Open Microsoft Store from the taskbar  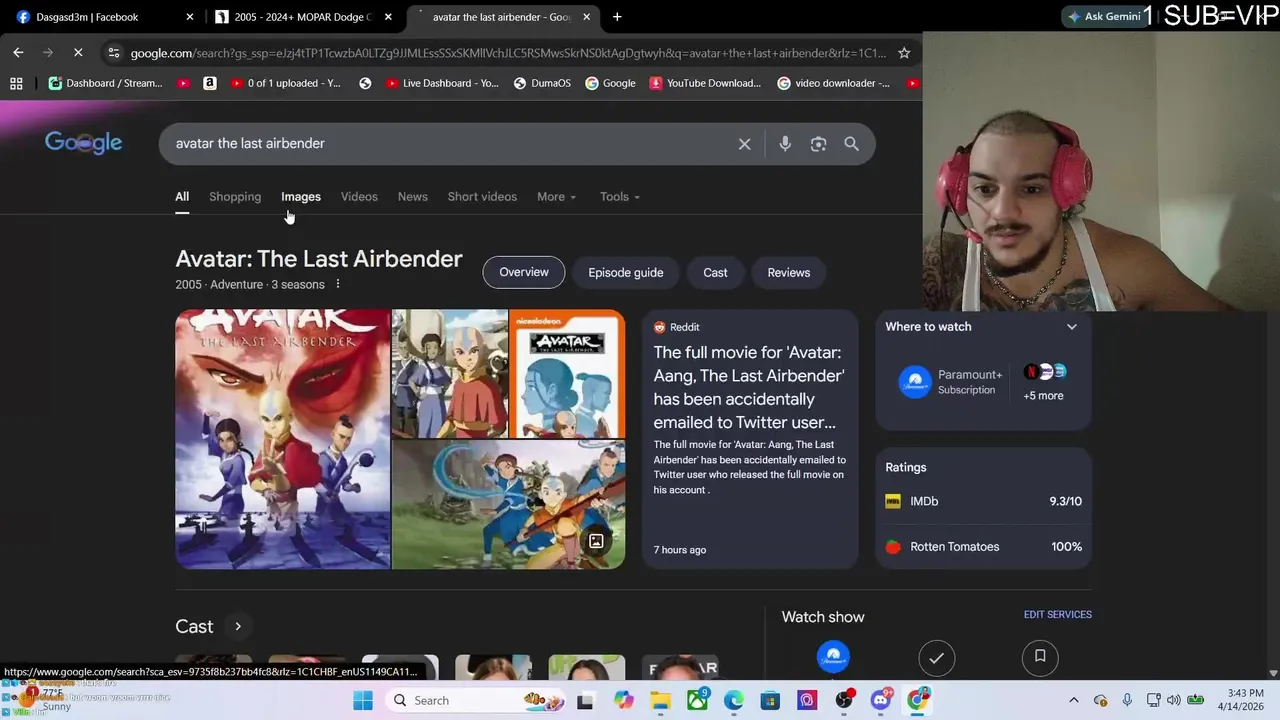coord(771,700)
